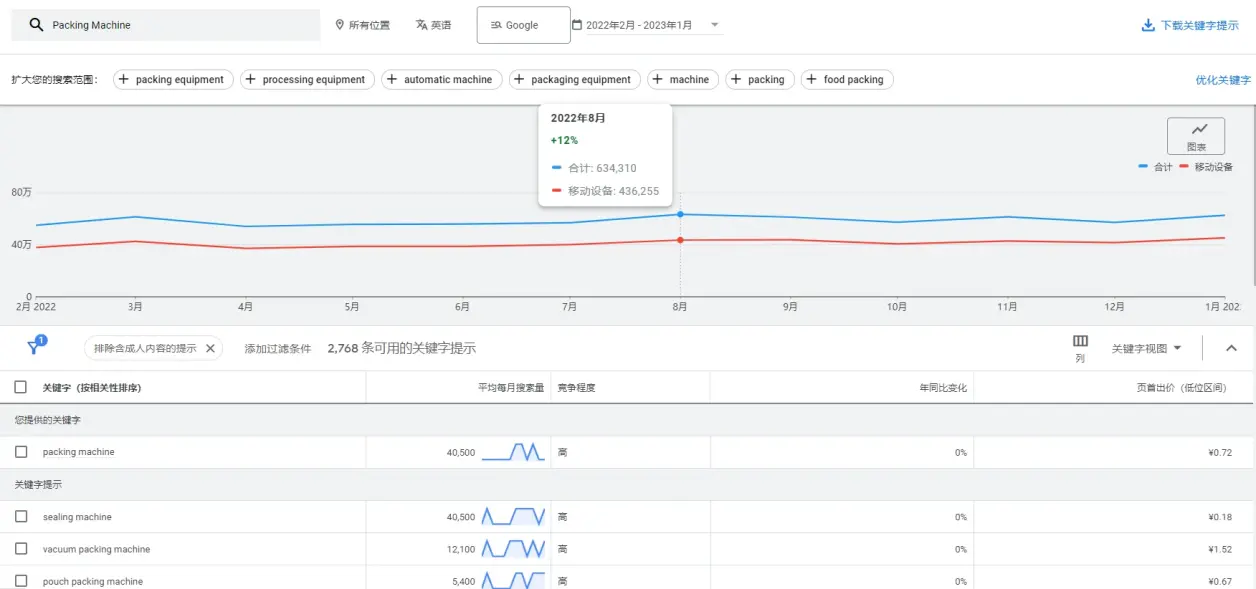Click the 5,400 search volume value
Screen dimensions: 1256x589
pyautogui.click(x=464, y=581)
